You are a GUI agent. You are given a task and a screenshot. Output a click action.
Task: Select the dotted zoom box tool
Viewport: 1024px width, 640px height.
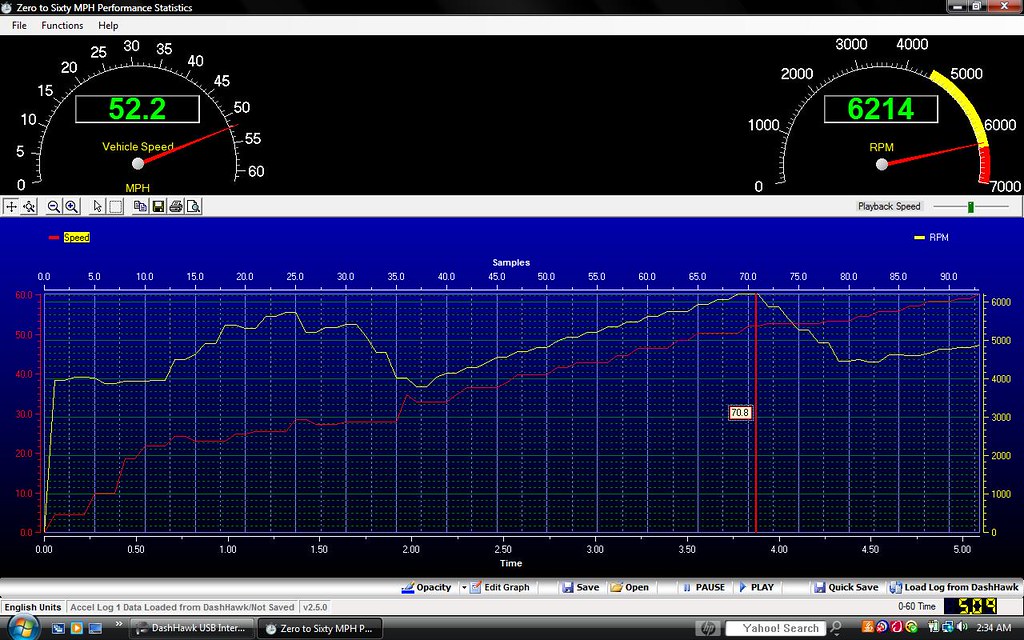click(116, 206)
